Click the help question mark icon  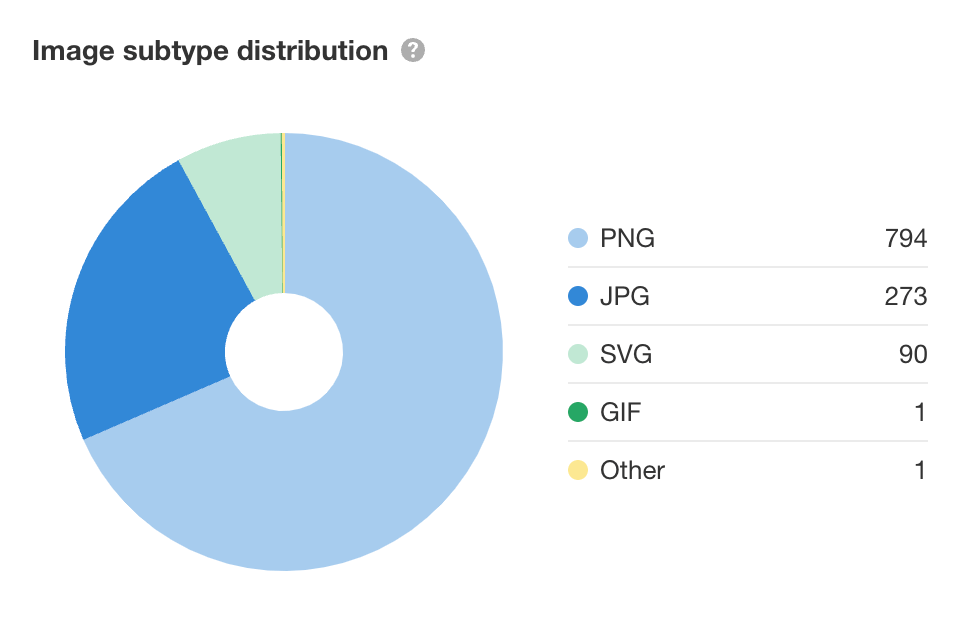click(x=413, y=50)
